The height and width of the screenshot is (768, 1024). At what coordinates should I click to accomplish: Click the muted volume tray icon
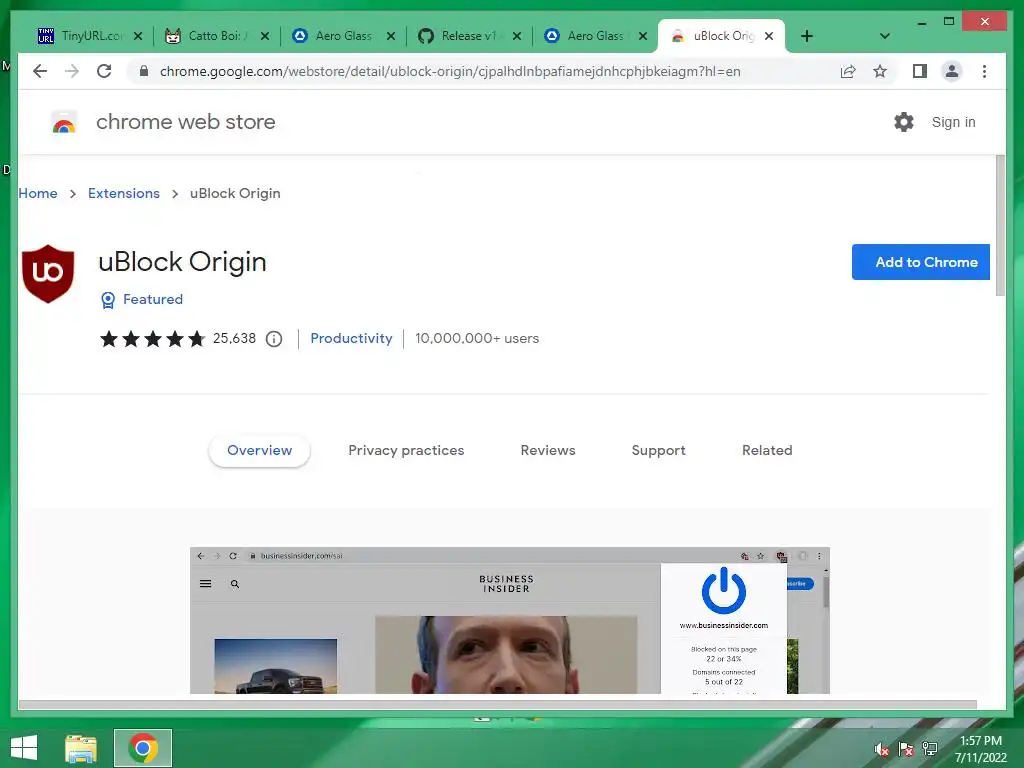click(882, 749)
